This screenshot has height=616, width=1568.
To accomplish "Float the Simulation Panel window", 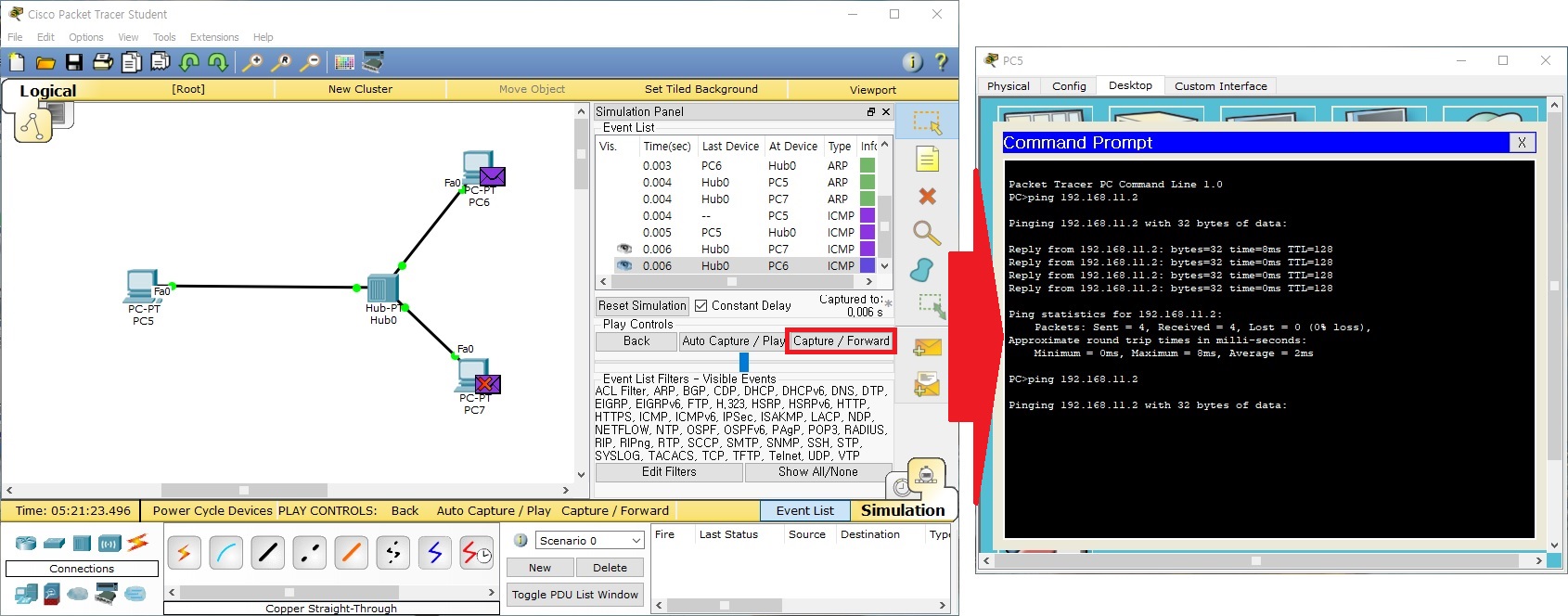I will [x=870, y=111].
